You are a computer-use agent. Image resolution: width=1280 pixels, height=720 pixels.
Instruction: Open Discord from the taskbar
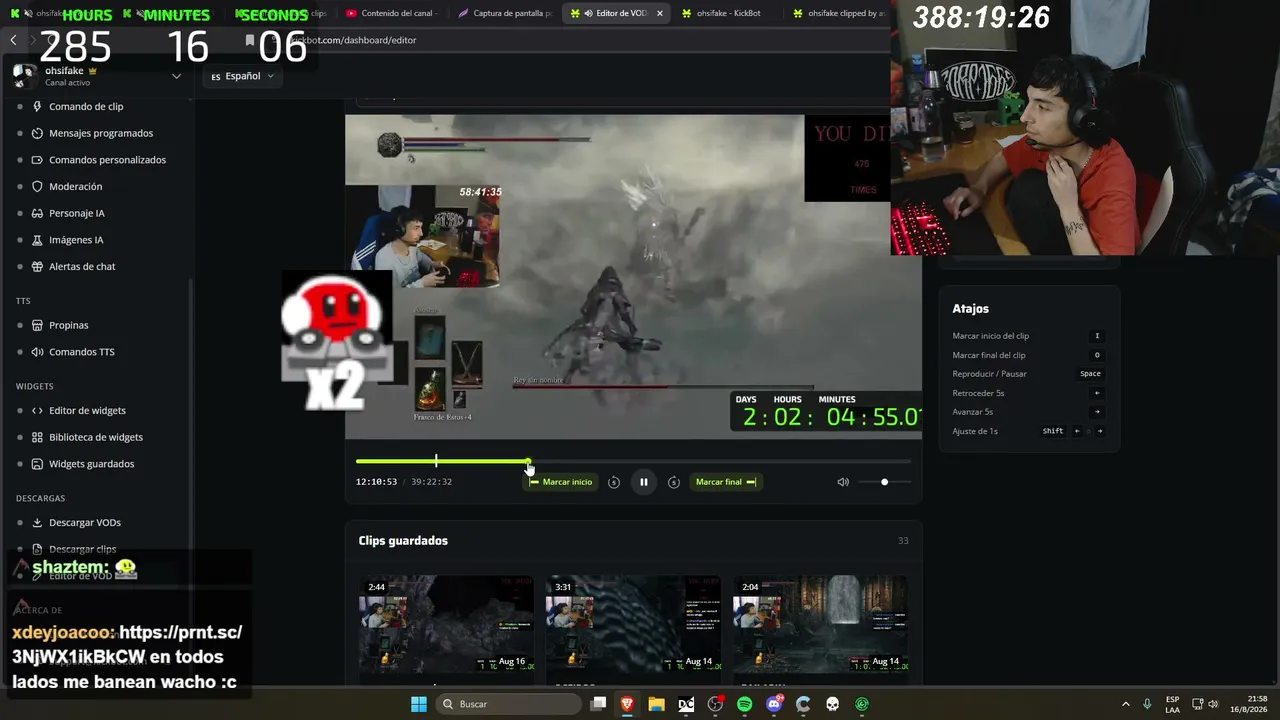tap(774, 704)
